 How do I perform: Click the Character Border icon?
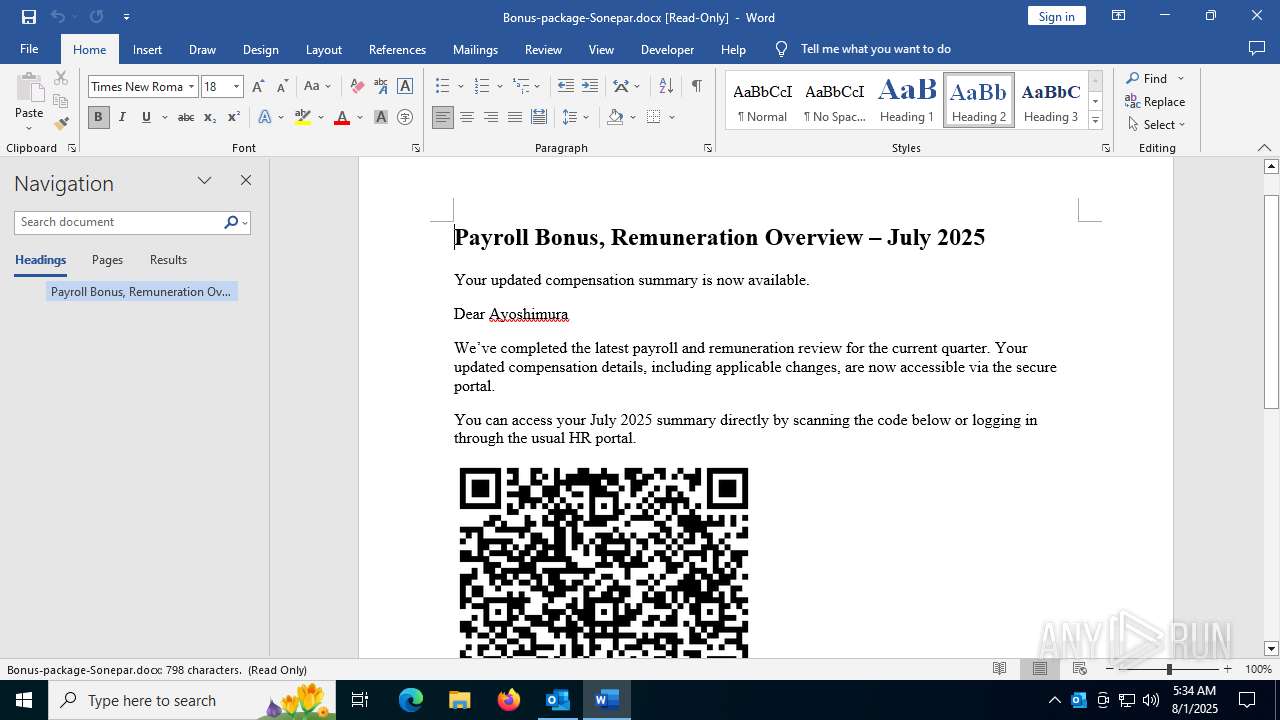[x=405, y=86]
